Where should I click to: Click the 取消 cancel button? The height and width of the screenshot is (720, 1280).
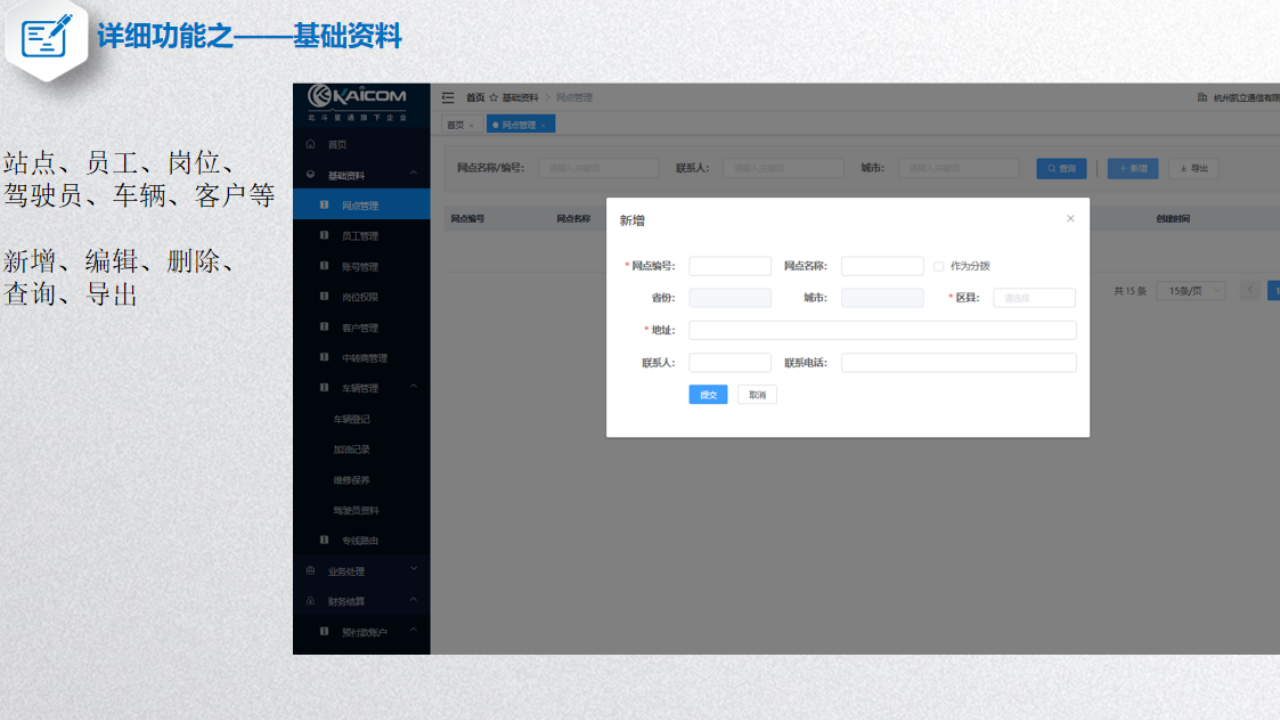[757, 395]
